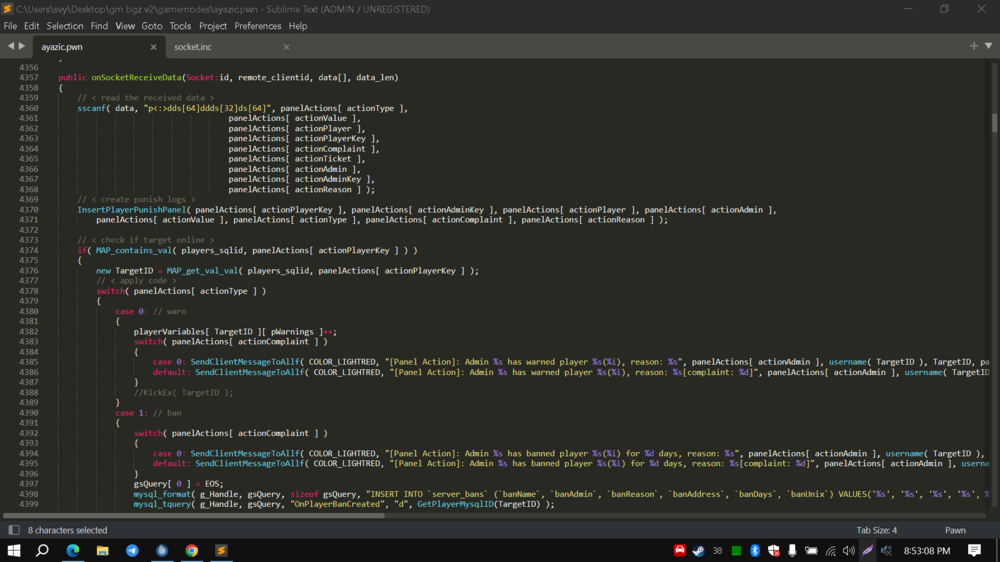Click the '// < create punish logs >' comment
The width and height of the screenshot is (1000, 562).
[136, 199]
